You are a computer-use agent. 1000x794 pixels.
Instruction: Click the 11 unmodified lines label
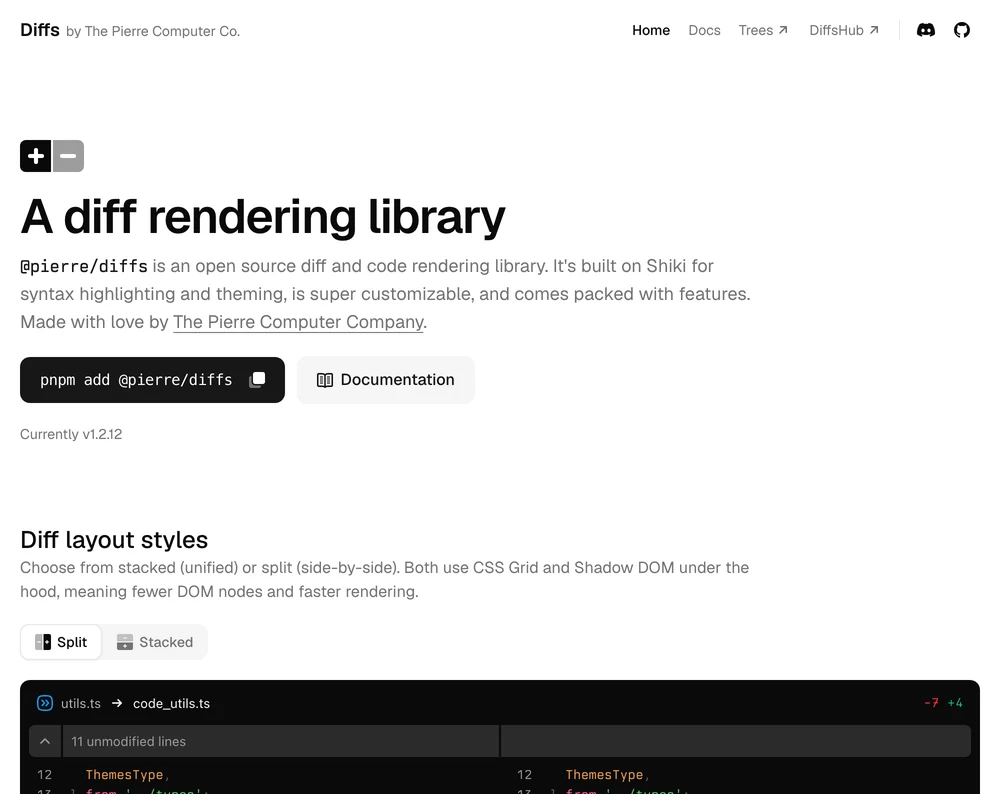point(128,741)
